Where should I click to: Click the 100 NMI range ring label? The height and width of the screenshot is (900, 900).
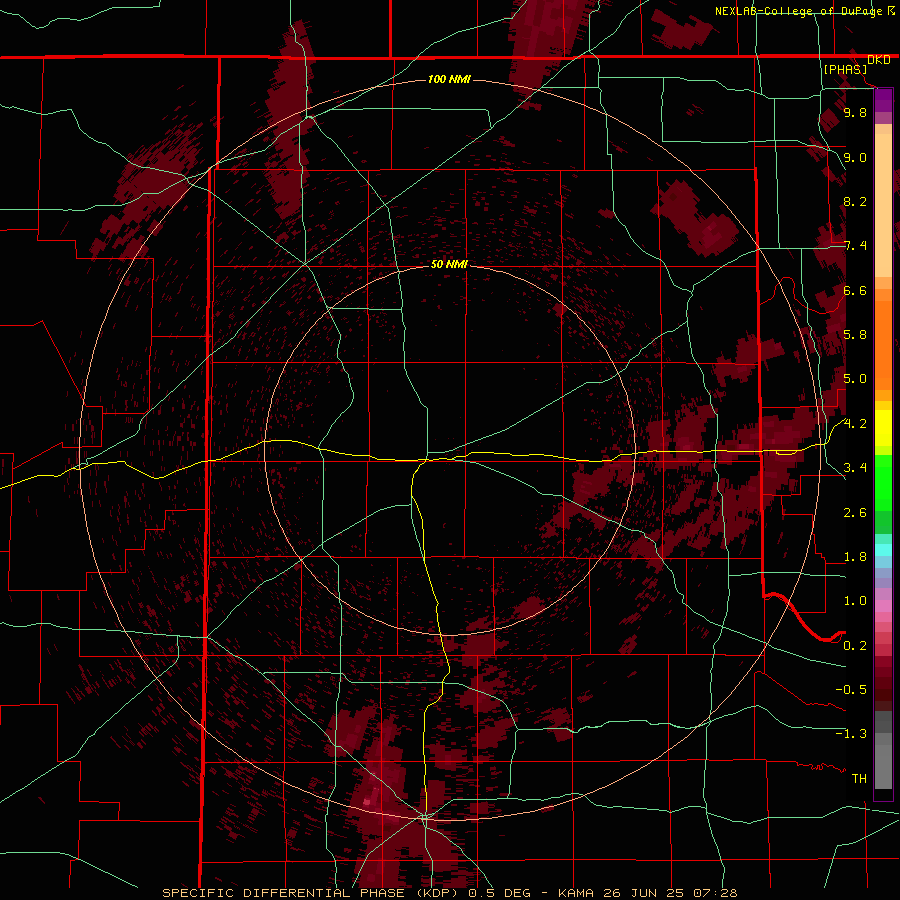tap(449, 79)
